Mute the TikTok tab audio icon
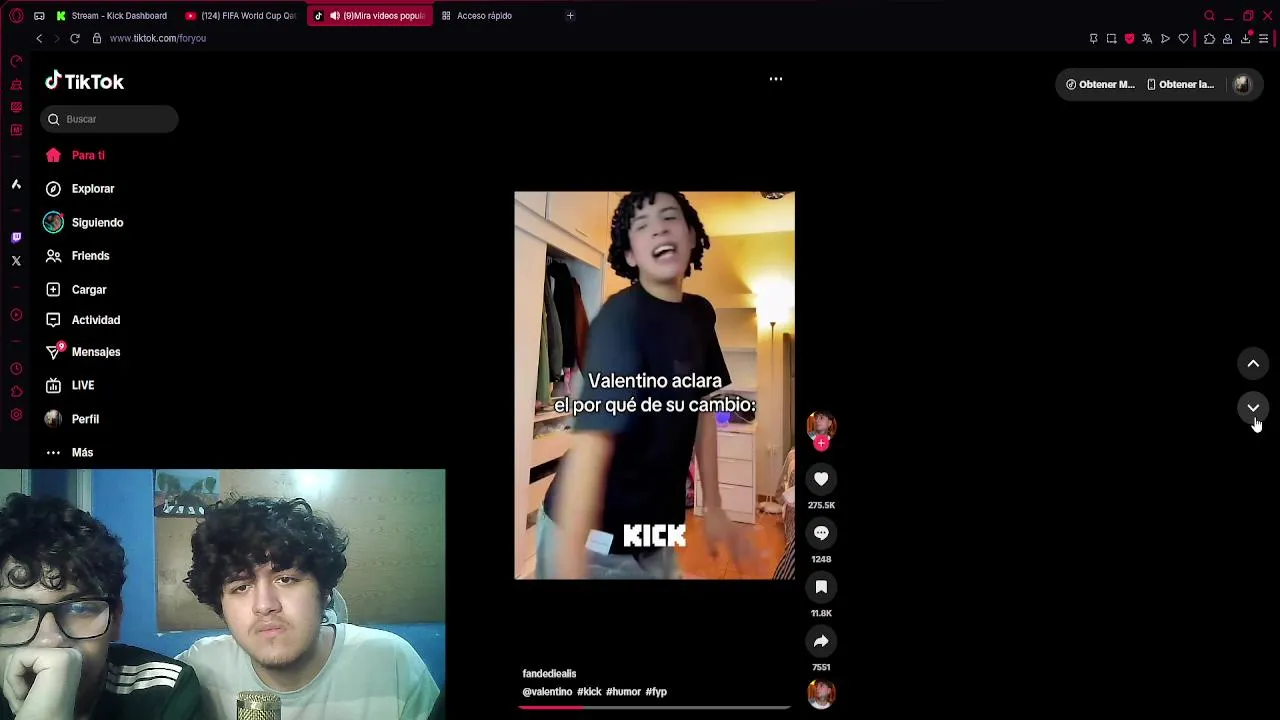Viewport: 1280px width, 720px height. point(335,16)
